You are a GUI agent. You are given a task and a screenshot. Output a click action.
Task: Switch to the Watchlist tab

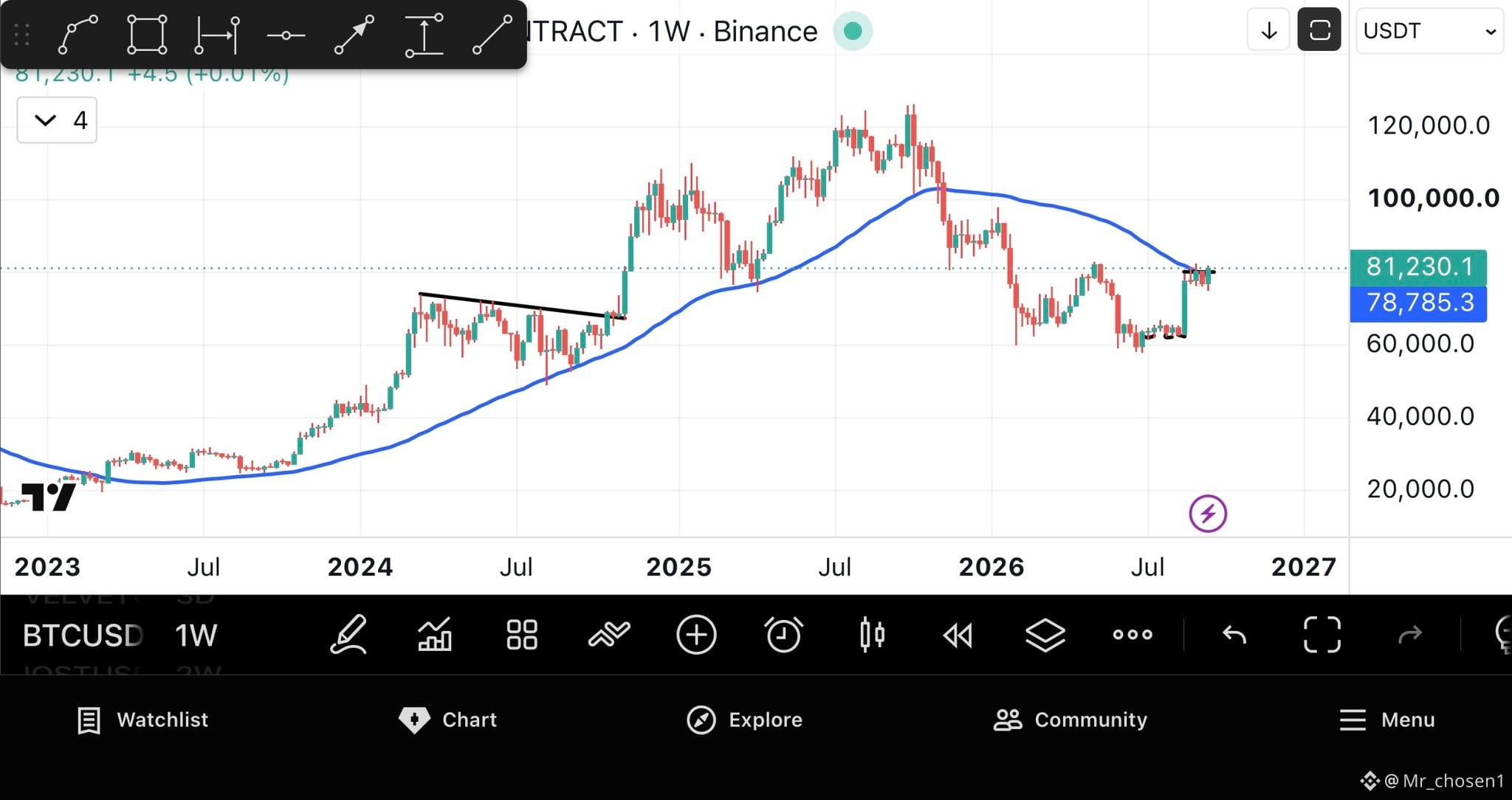tap(143, 720)
